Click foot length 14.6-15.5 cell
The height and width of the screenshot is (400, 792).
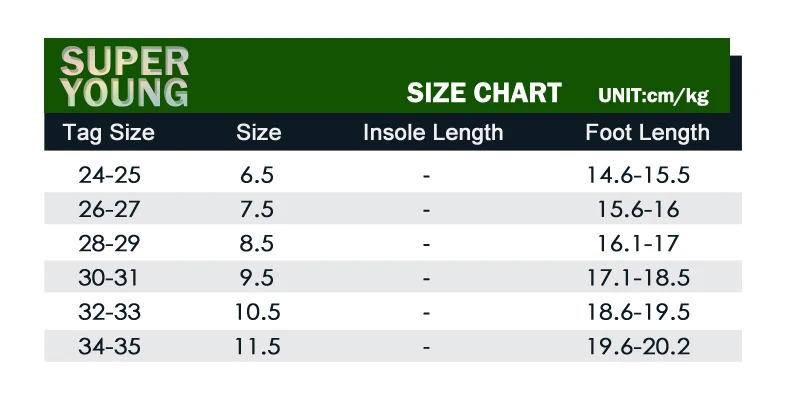[638, 175]
